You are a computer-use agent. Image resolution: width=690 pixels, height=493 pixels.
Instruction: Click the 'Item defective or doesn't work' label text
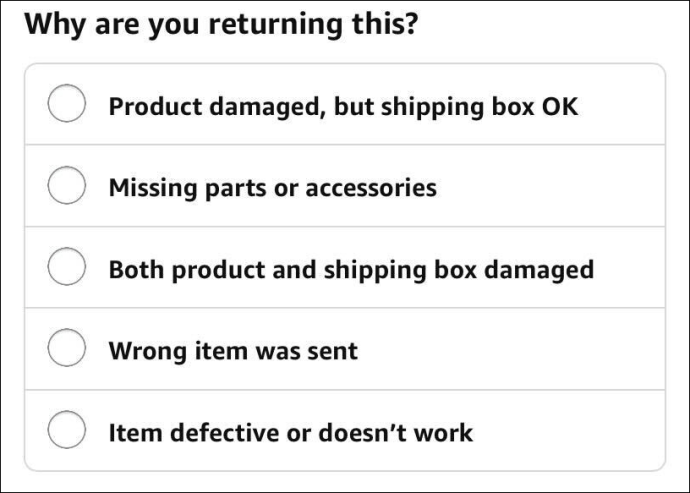(290, 433)
